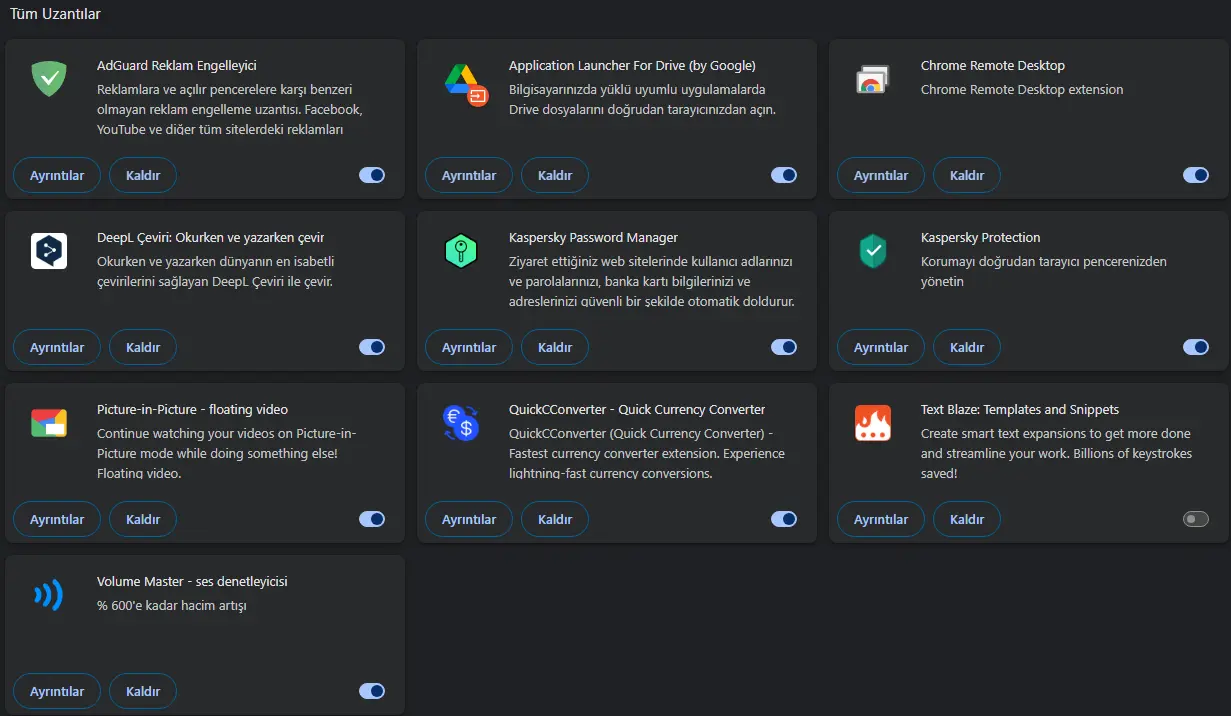The width and height of the screenshot is (1231, 716).
Task: Turn off the Volume Master toggle
Action: (372, 691)
